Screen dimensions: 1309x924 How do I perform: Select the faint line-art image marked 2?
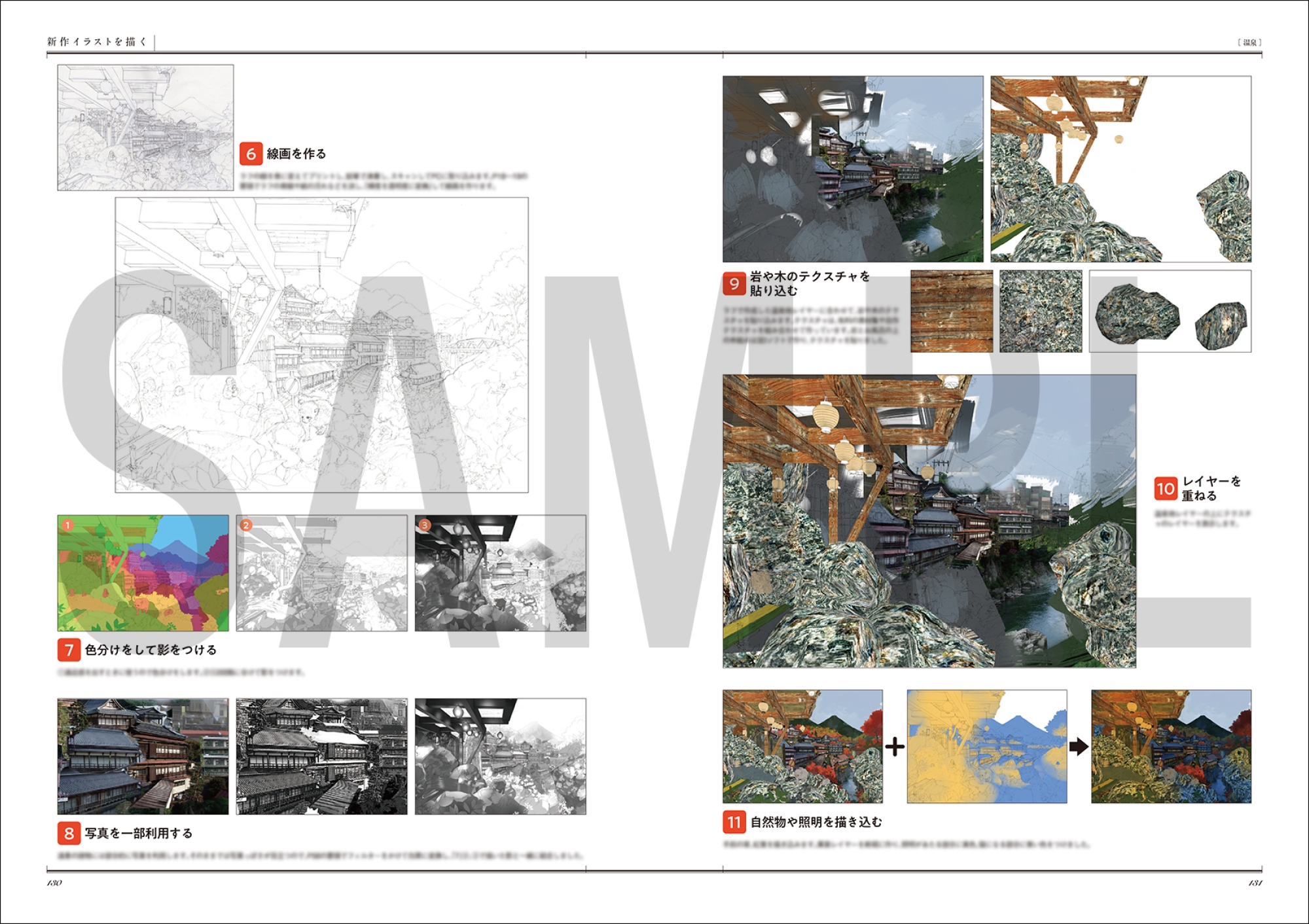point(321,573)
